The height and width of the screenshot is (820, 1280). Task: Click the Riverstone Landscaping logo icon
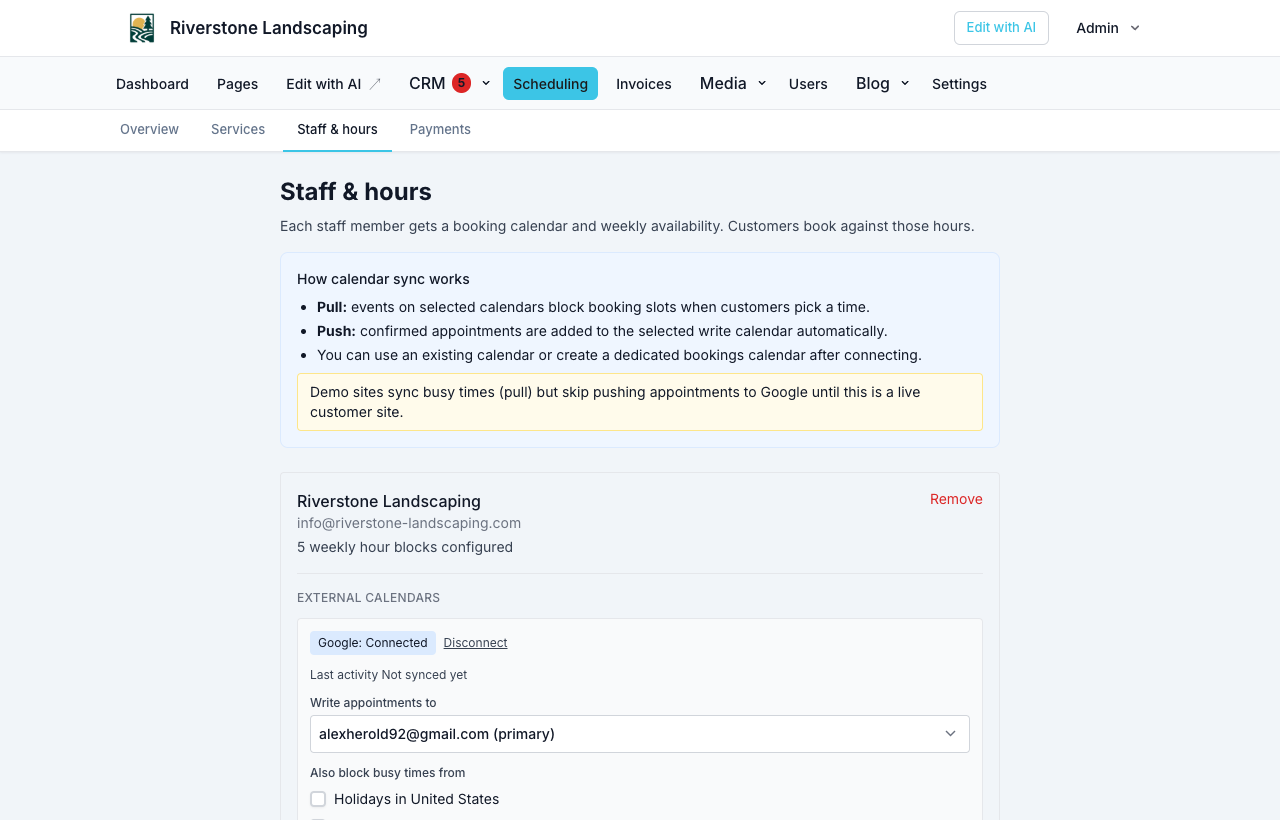click(142, 28)
